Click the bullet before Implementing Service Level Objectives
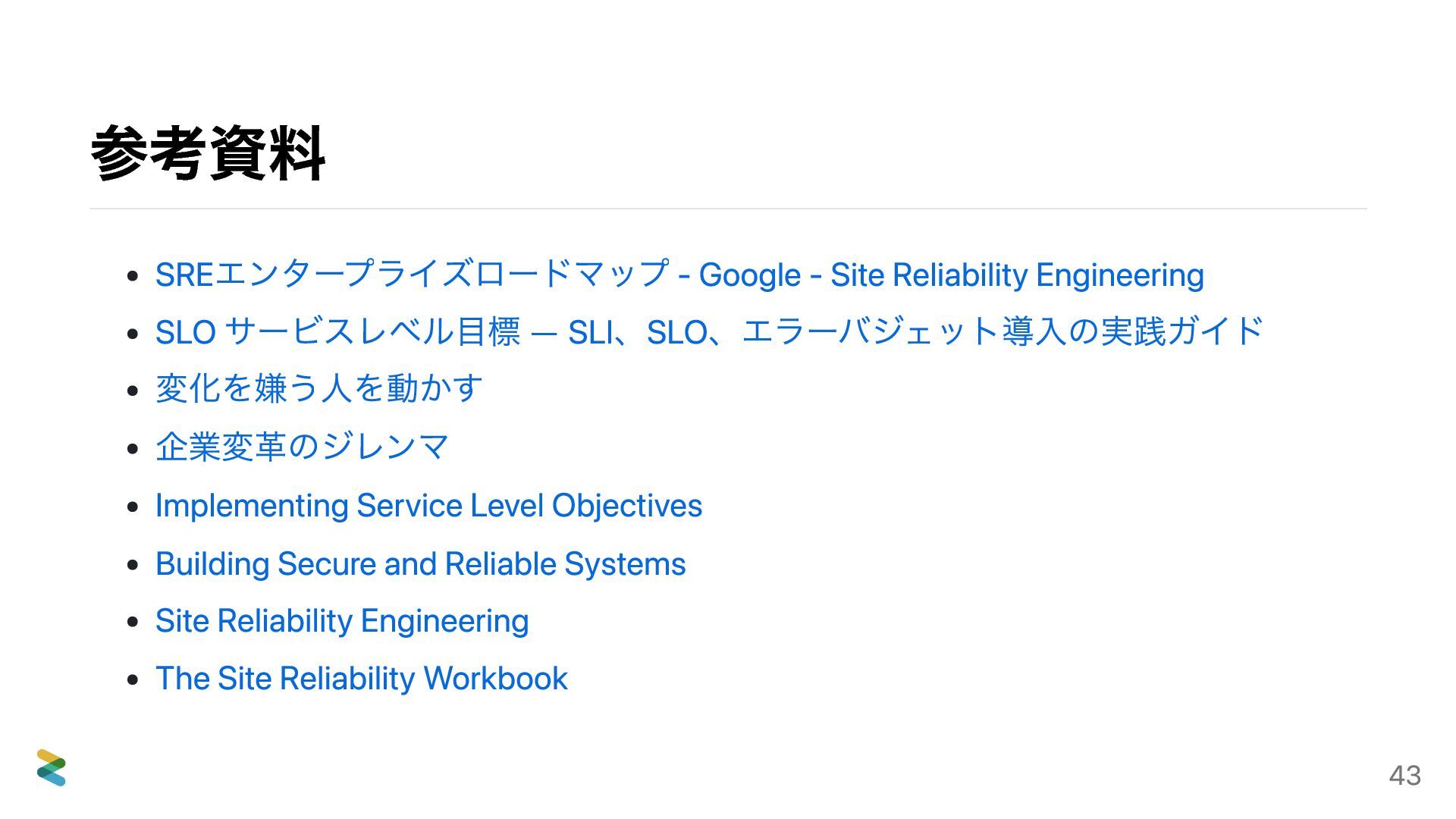Image resolution: width=1456 pixels, height=819 pixels. [x=133, y=506]
